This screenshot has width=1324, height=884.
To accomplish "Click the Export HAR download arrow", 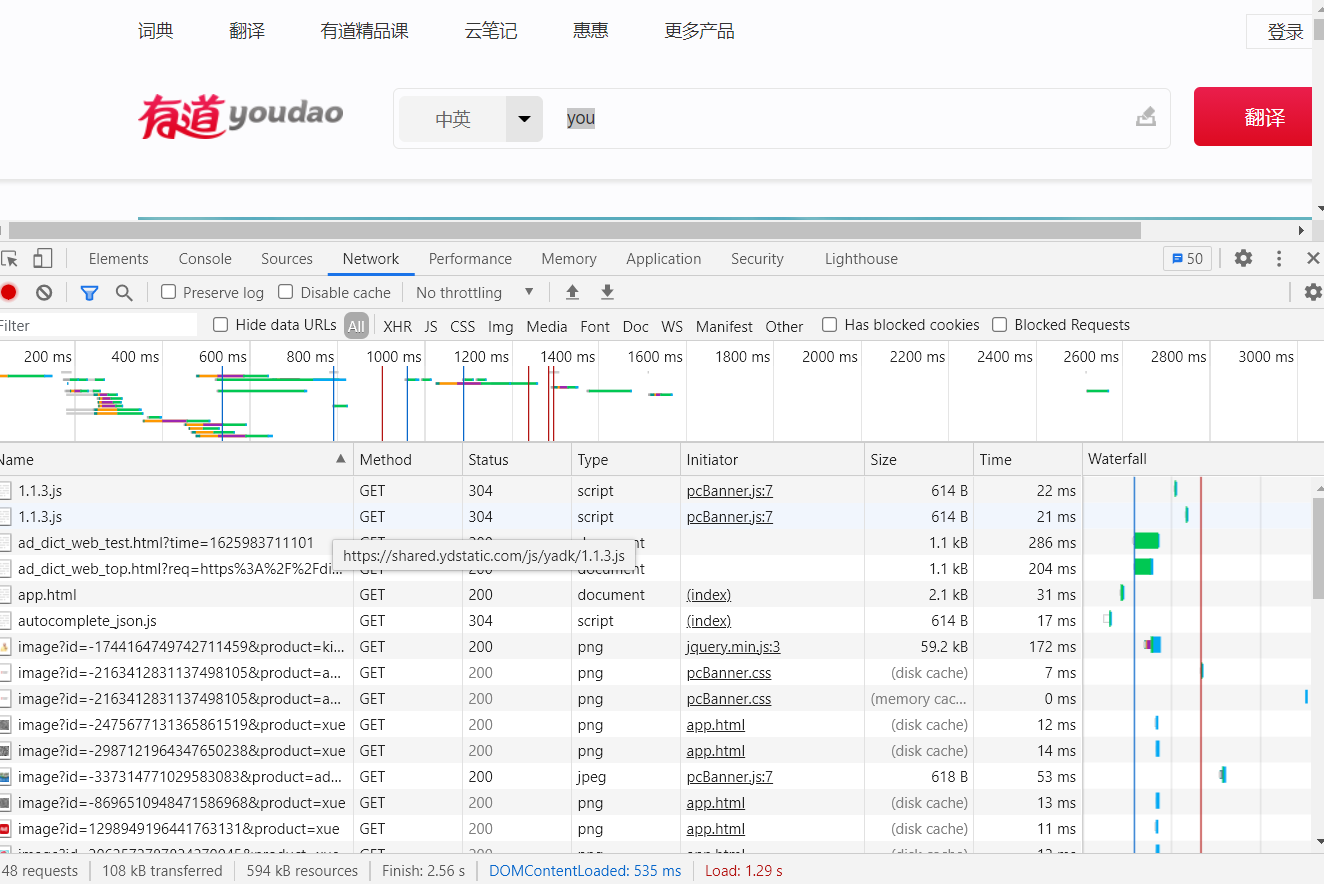I will coord(607,292).
